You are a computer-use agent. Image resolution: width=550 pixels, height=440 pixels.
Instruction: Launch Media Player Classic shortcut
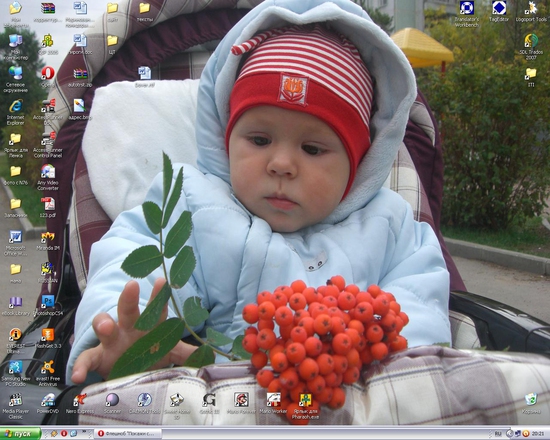(x=15, y=400)
